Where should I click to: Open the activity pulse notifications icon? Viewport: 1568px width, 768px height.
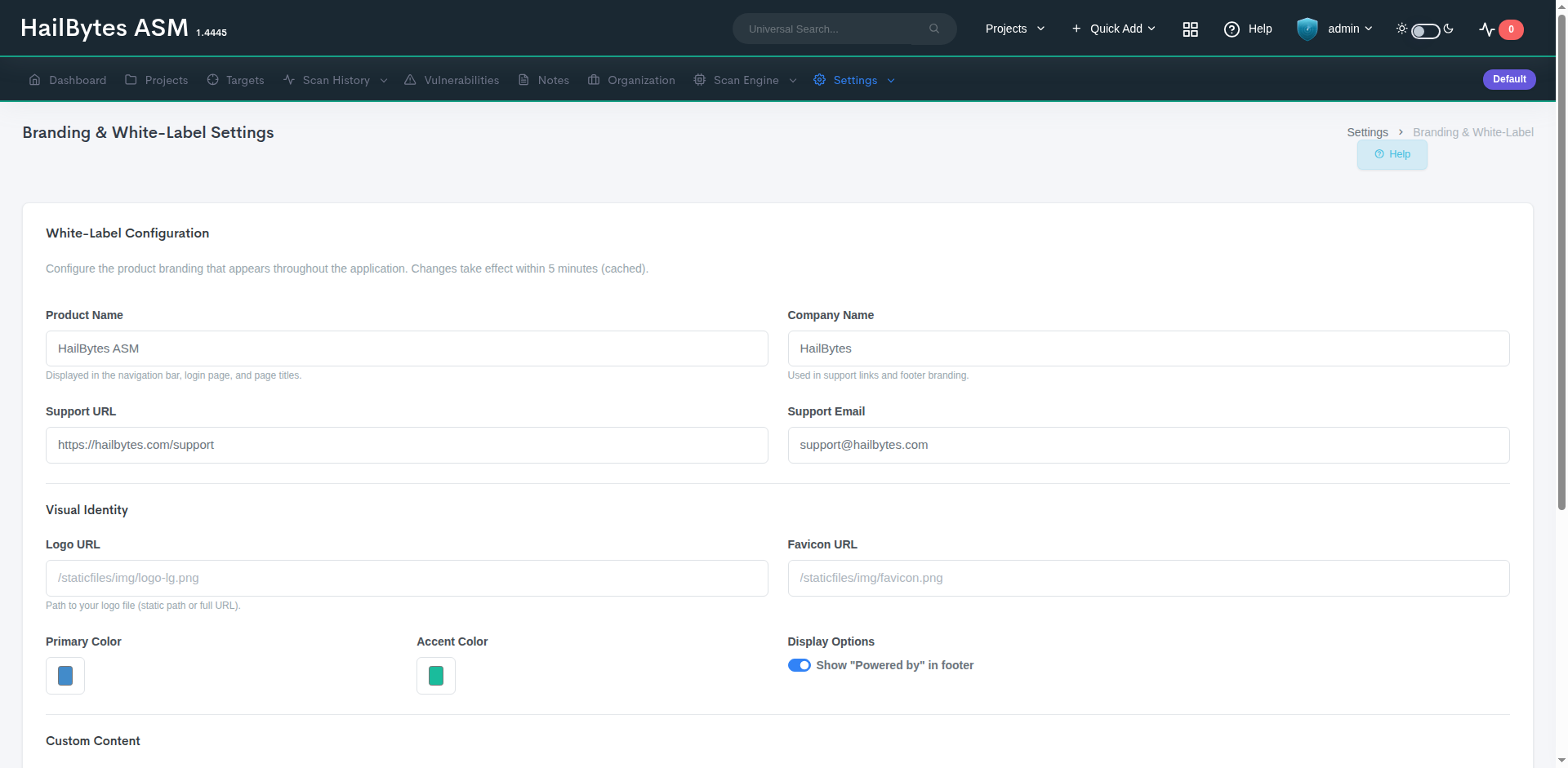(x=1487, y=29)
